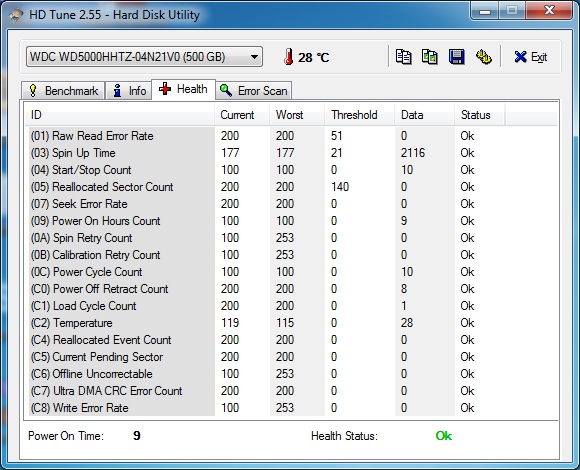Select the (C7) Ultra DMA CRC Error Count row
The image size is (580, 470).
click(x=291, y=391)
